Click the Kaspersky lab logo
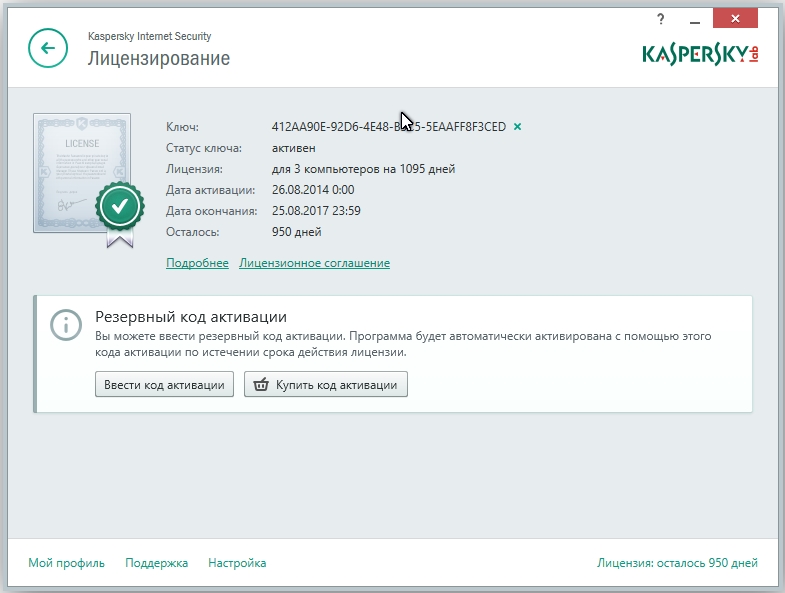 pos(700,55)
